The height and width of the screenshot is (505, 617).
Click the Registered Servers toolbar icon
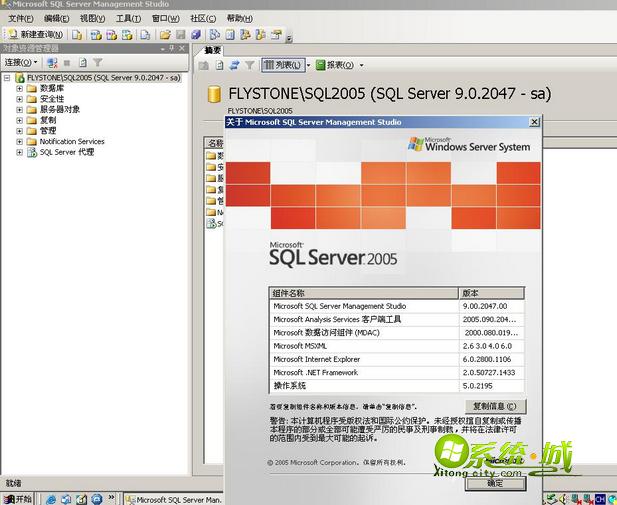click(x=214, y=35)
